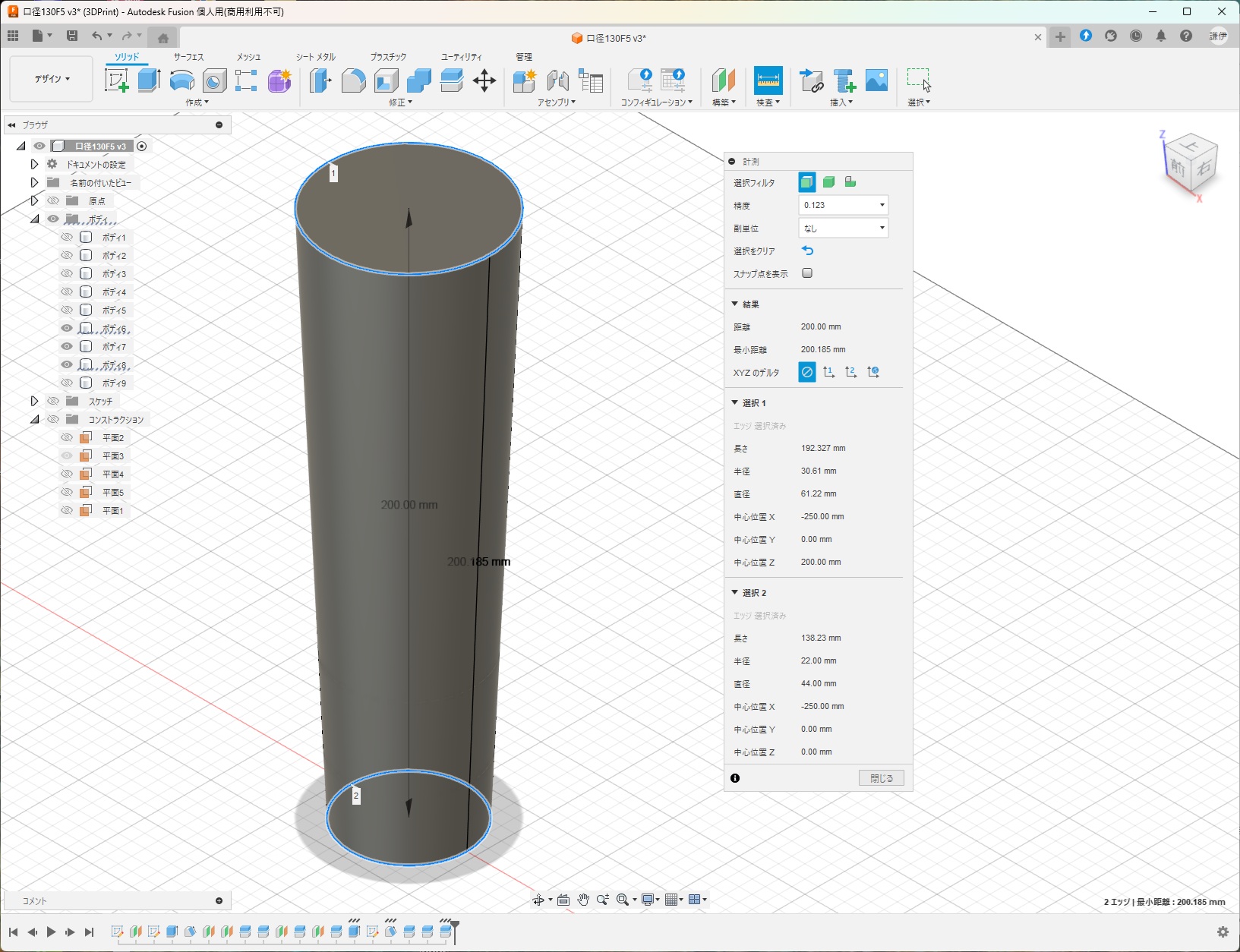Clear the measure selection arrow
The width and height of the screenshot is (1240, 952).
click(807, 251)
